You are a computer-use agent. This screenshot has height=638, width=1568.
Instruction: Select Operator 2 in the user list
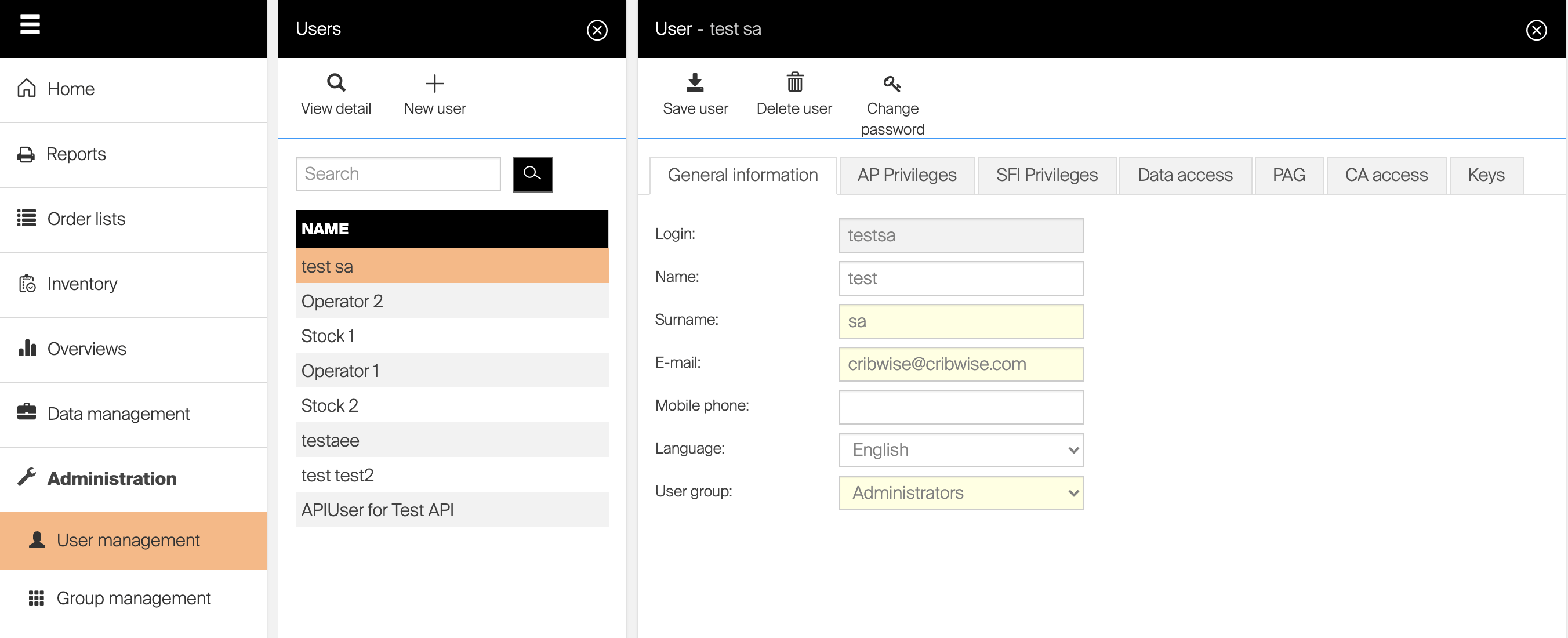click(451, 302)
